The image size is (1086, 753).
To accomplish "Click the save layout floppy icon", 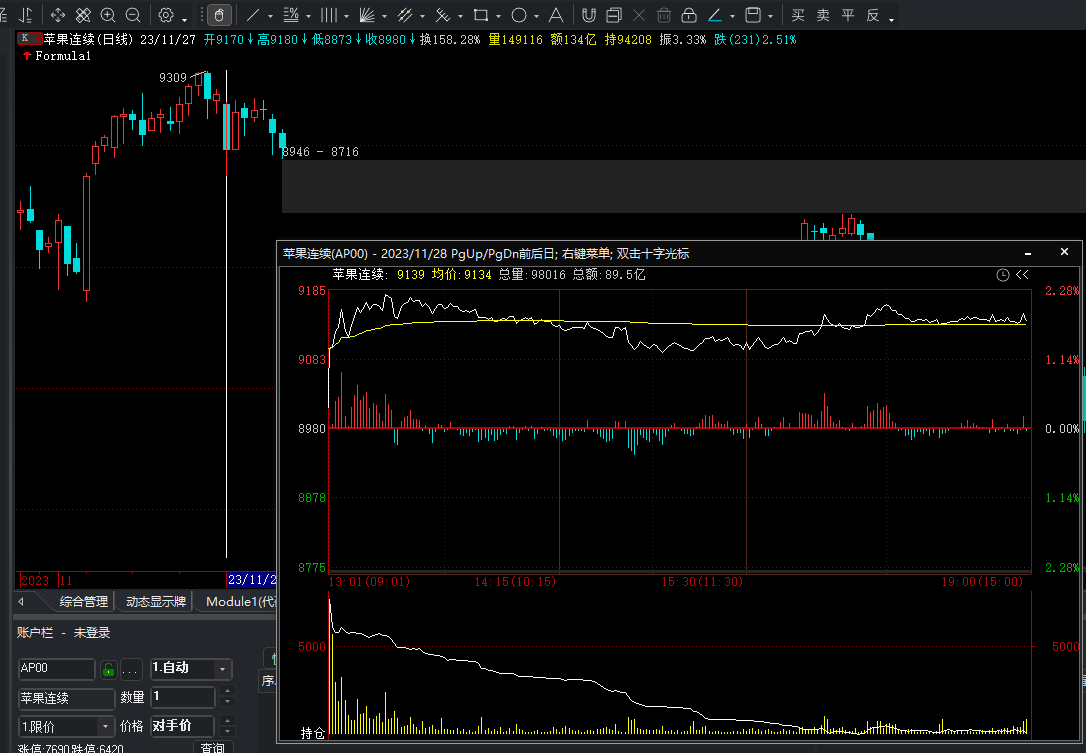I will click(753, 15).
